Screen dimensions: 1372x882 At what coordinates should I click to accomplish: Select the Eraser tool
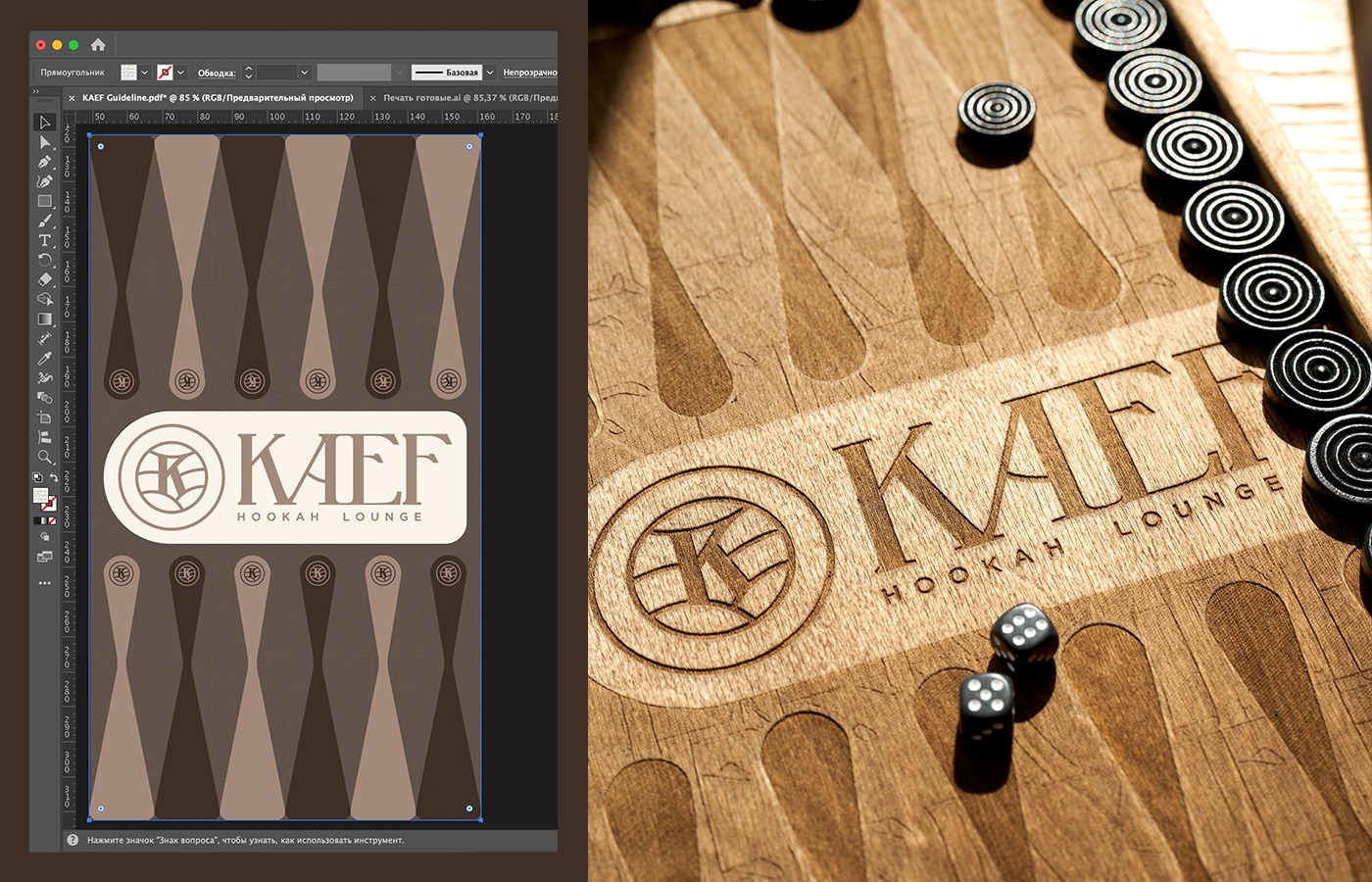click(x=44, y=279)
